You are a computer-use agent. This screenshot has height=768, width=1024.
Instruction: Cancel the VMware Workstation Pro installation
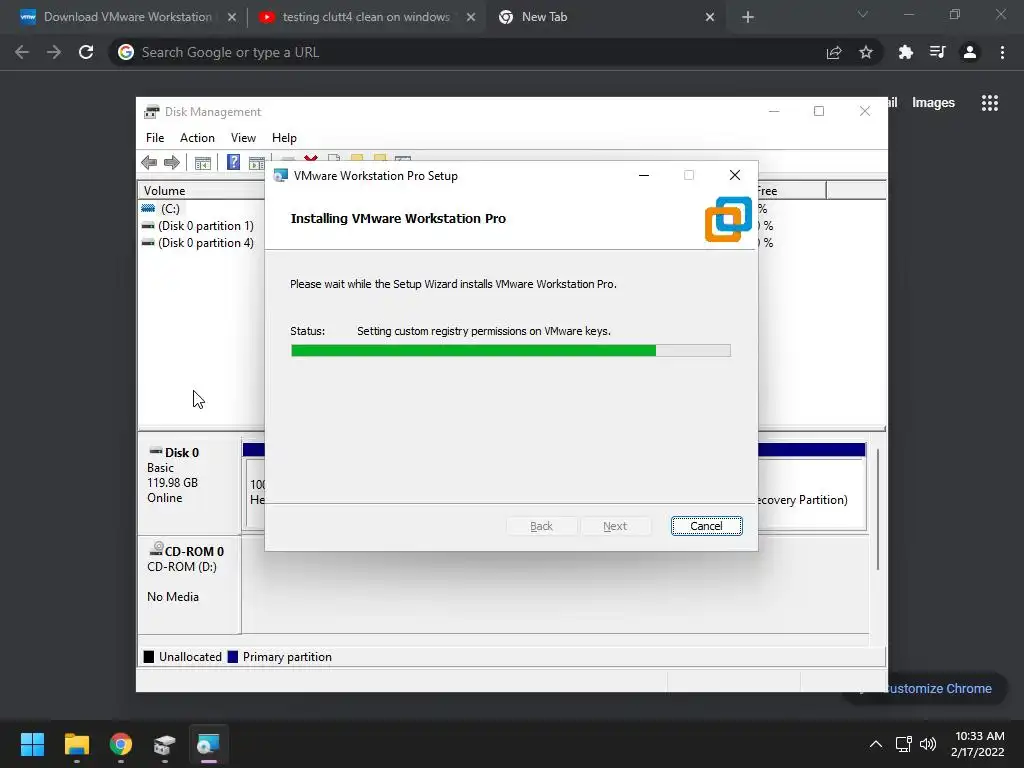[706, 526]
